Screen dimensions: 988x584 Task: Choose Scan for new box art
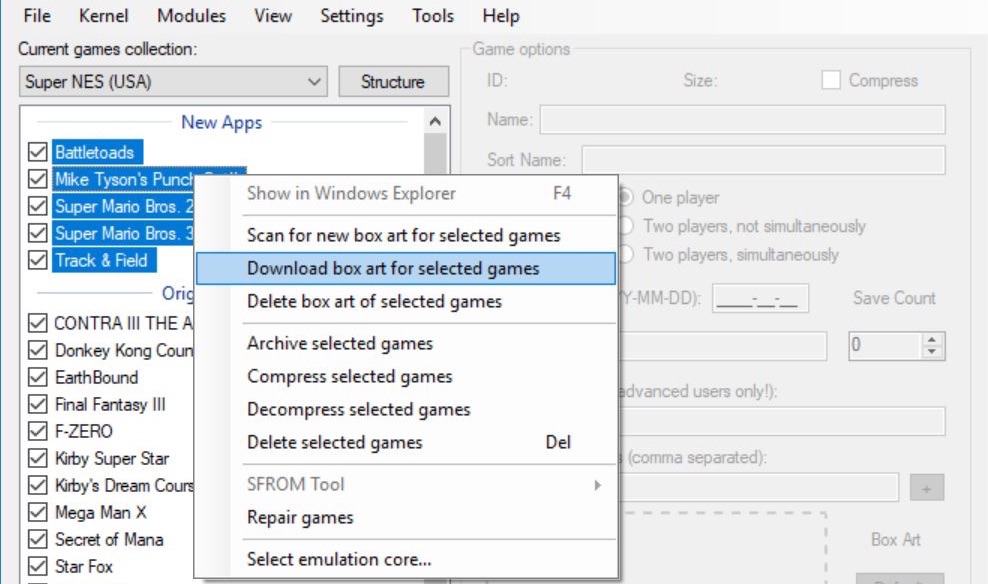[406, 236]
